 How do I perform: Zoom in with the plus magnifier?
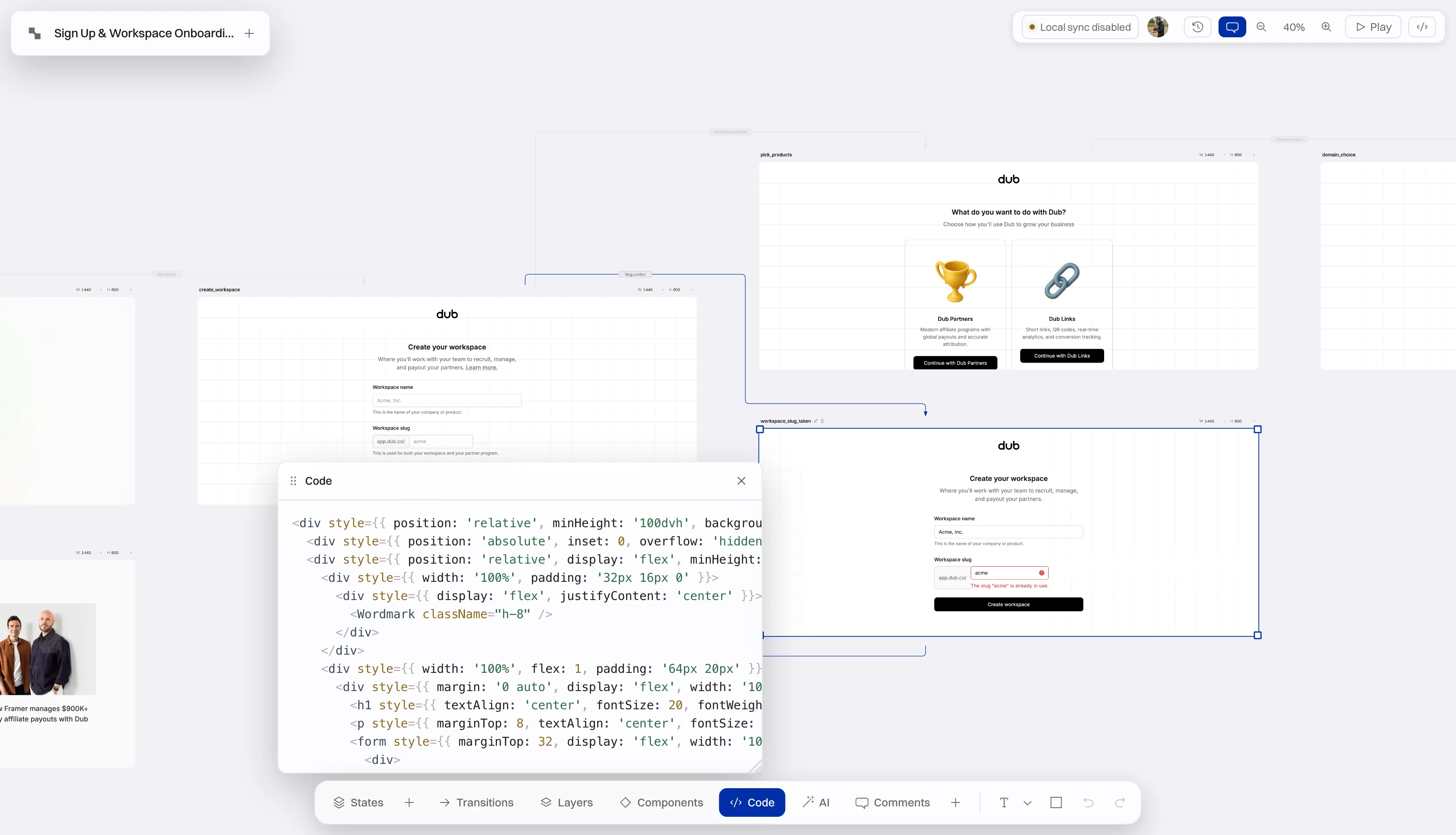pyautogui.click(x=1326, y=27)
